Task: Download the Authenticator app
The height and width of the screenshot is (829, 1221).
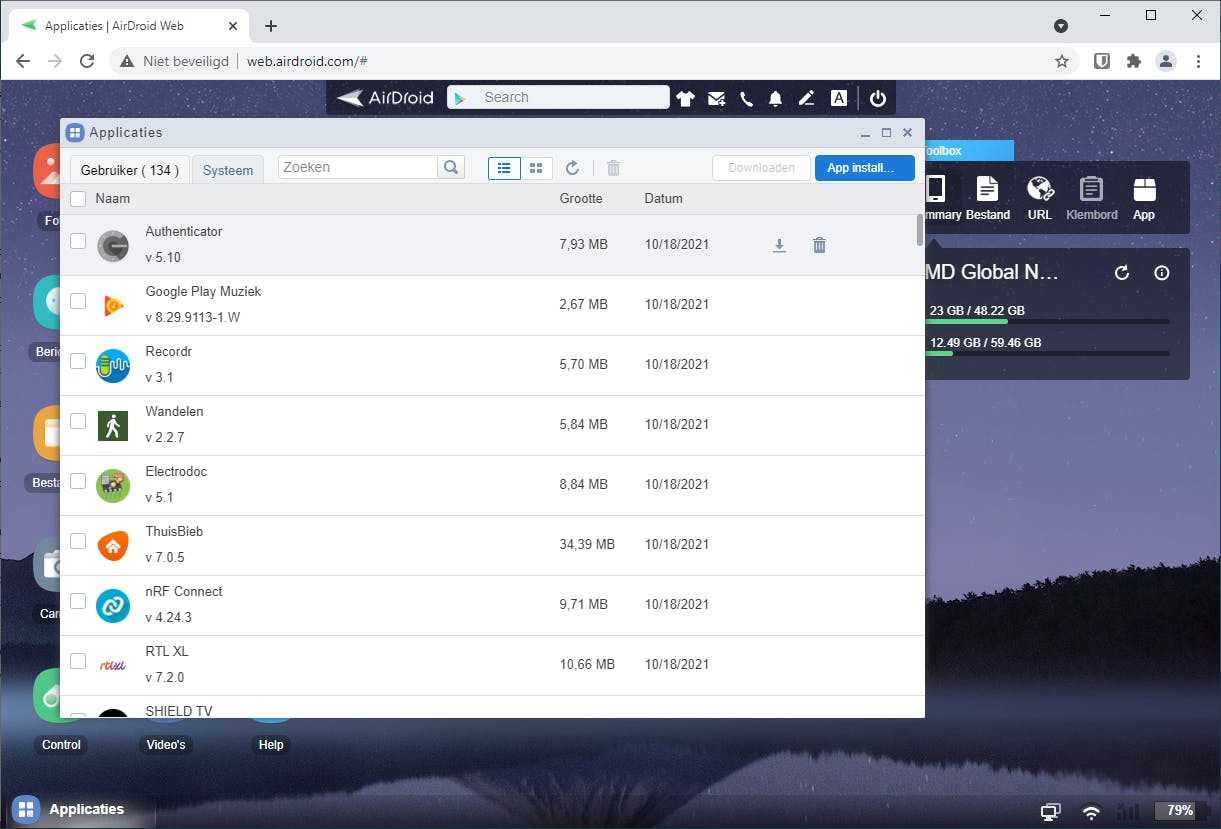Action: click(x=779, y=245)
